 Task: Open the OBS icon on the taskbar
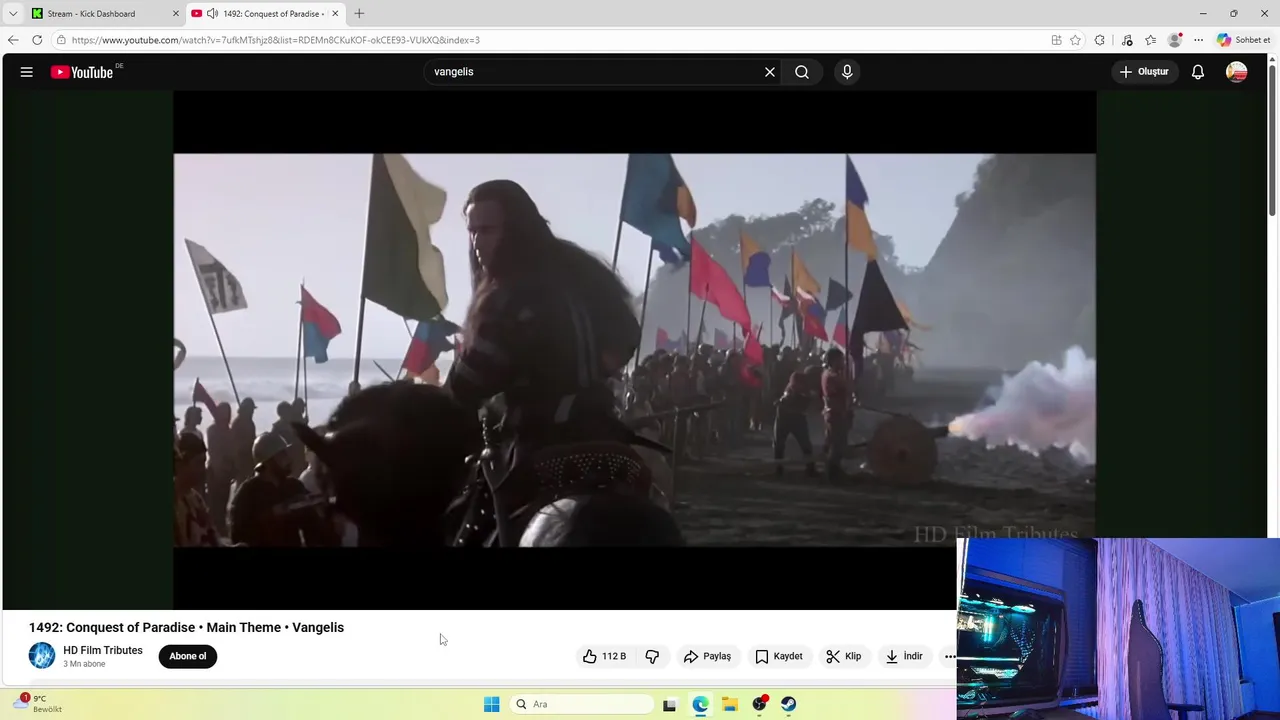click(760, 704)
